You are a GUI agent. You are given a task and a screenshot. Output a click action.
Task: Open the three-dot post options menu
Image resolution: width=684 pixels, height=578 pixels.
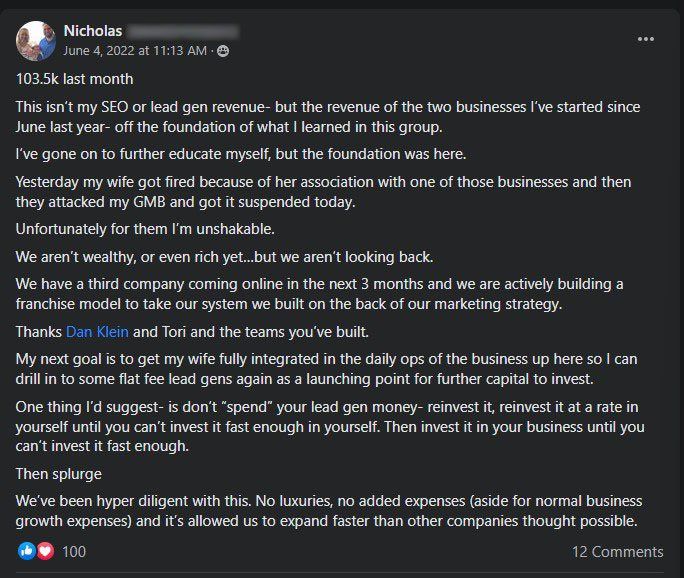click(x=645, y=39)
